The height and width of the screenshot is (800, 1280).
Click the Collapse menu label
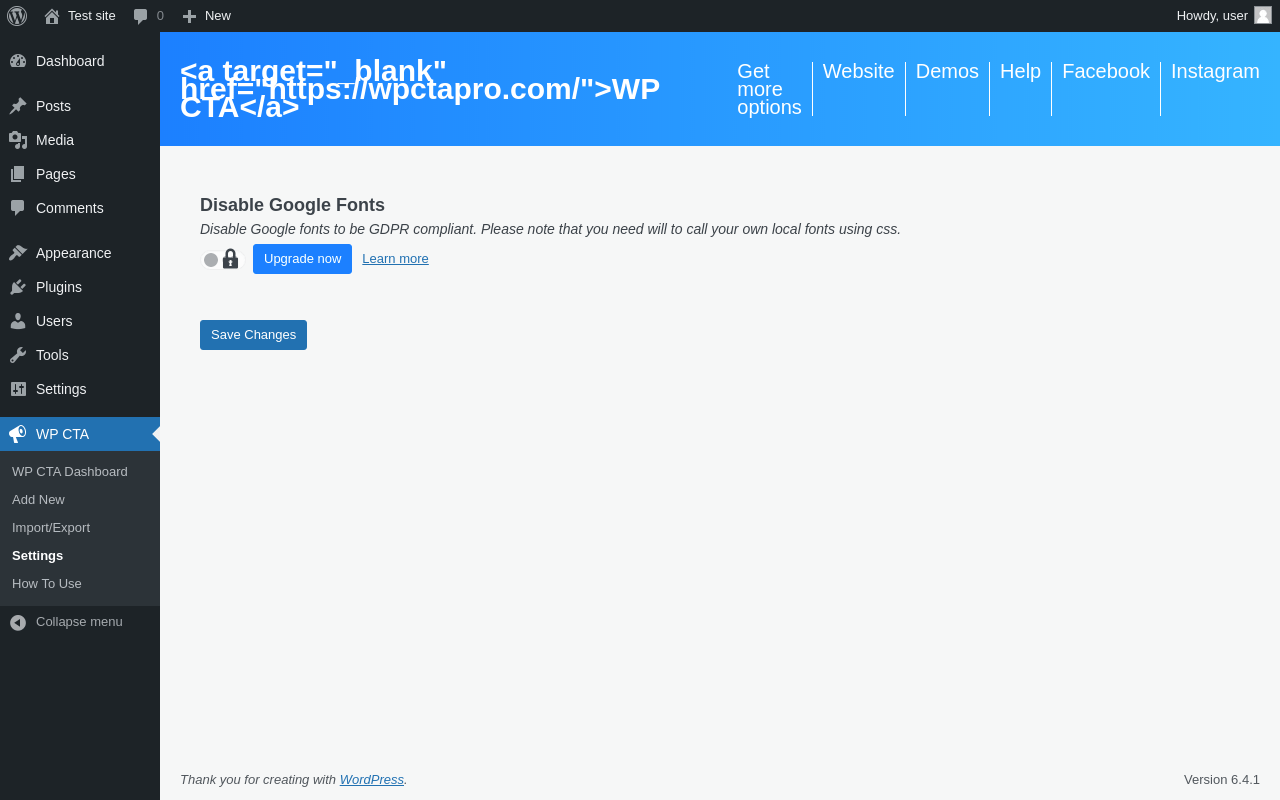(79, 622)
